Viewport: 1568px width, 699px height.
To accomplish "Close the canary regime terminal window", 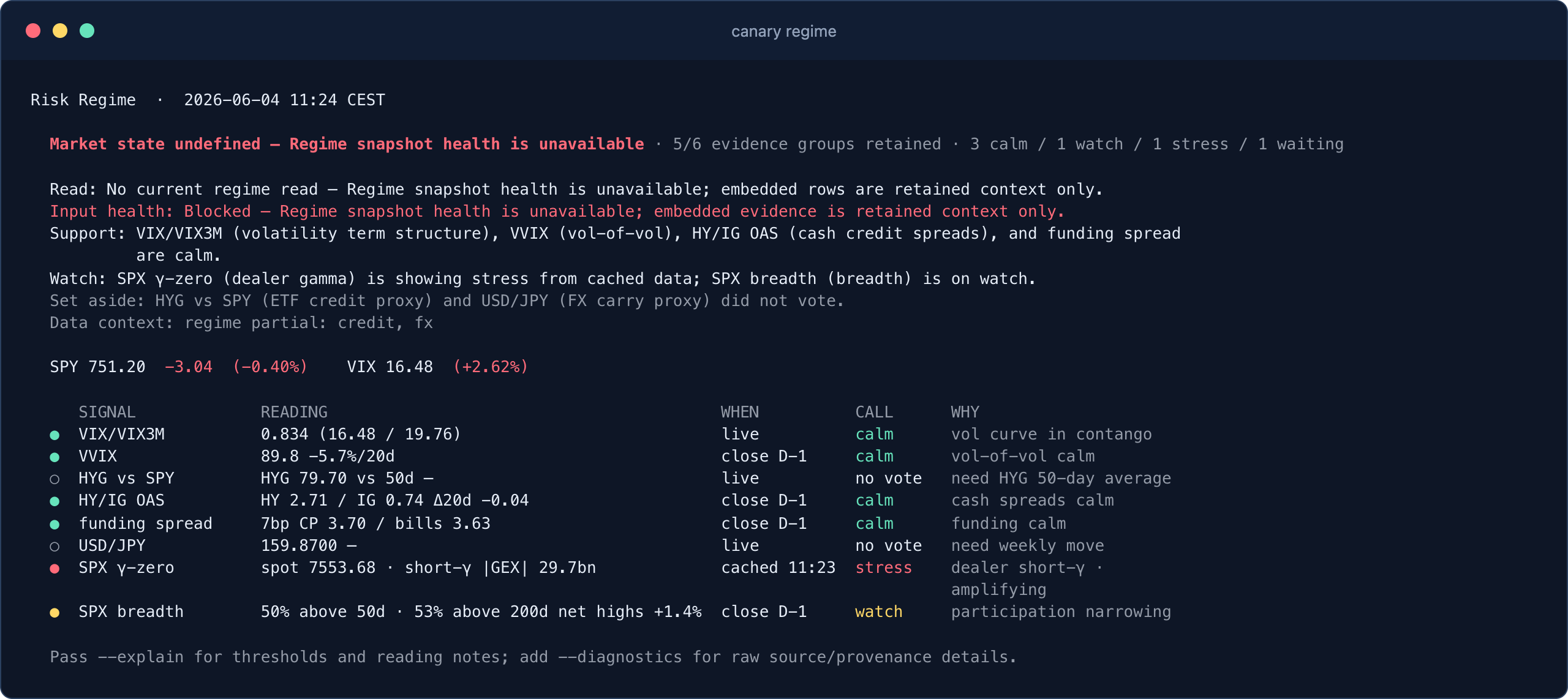I will tap(33, 31).
